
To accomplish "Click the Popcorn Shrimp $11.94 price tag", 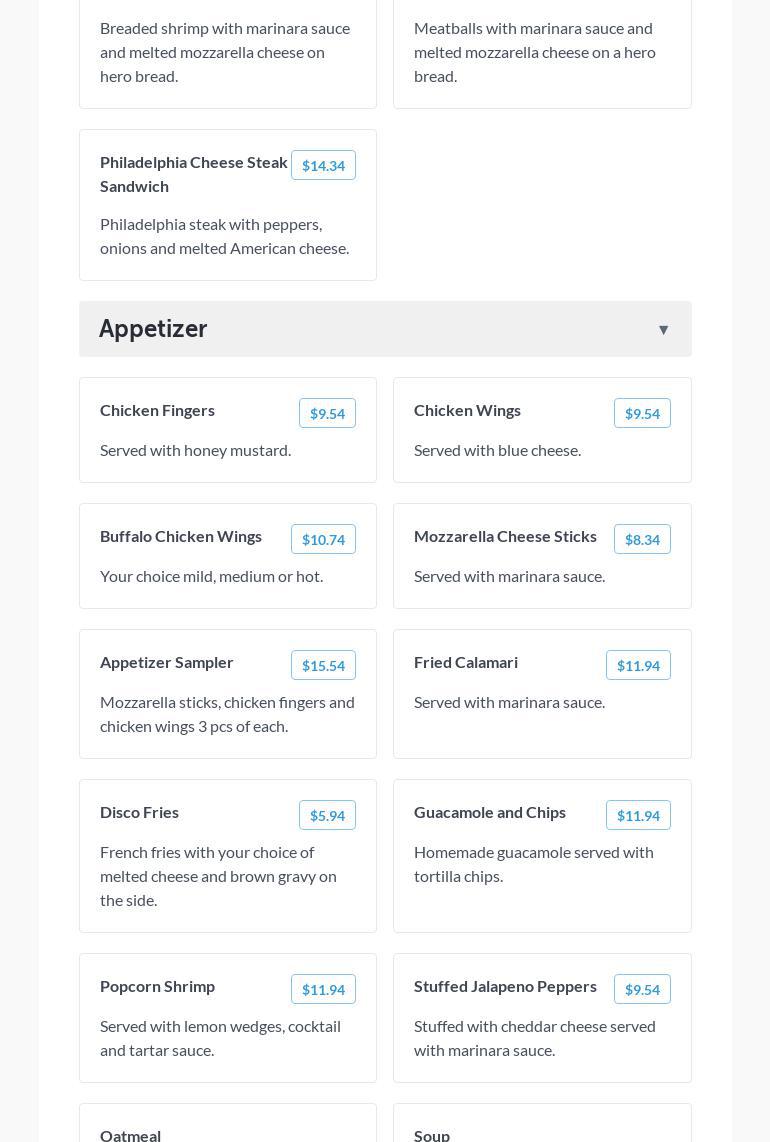I will point(323,990).
